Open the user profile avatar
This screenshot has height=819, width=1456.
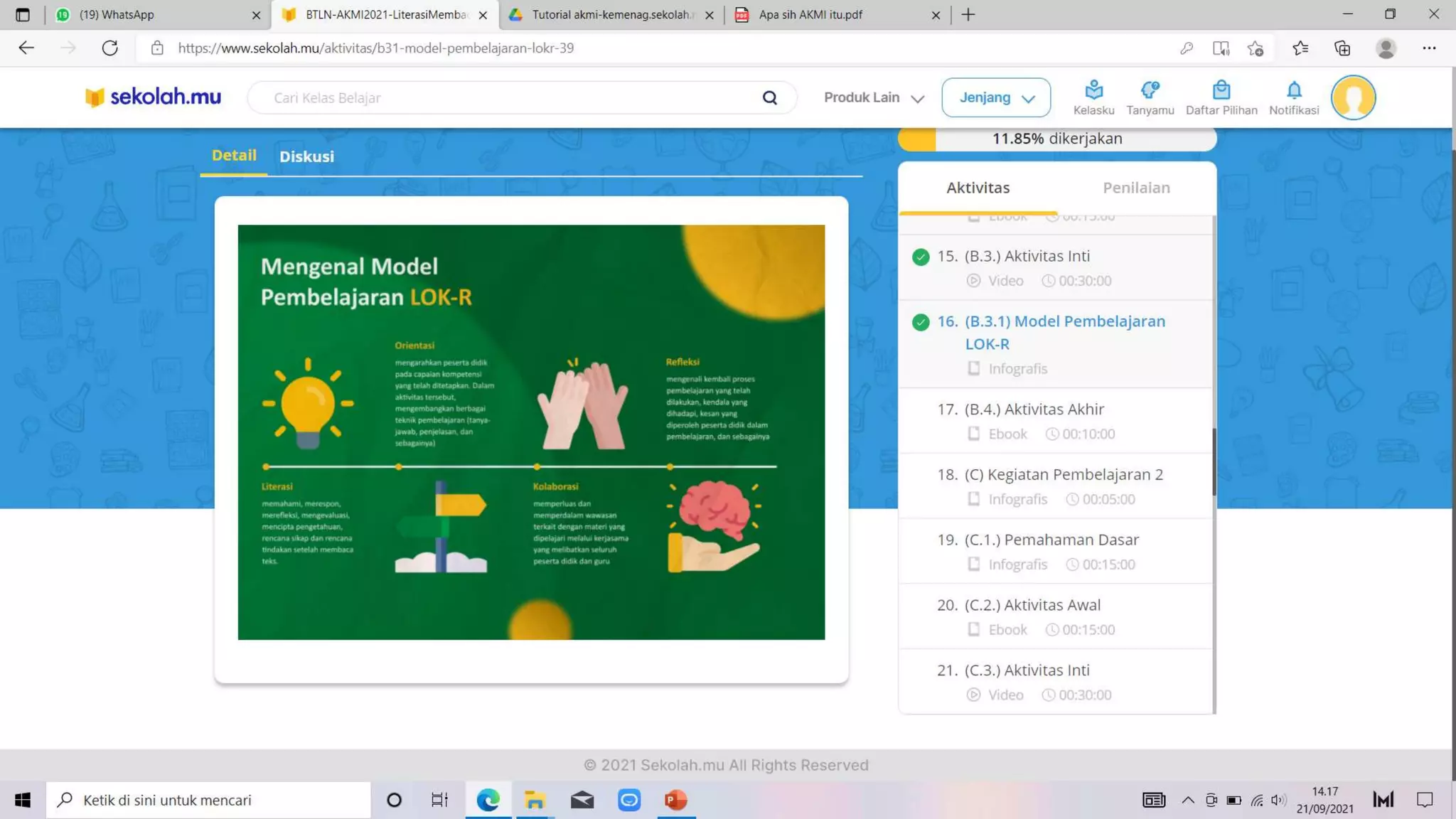(1352, 97)
